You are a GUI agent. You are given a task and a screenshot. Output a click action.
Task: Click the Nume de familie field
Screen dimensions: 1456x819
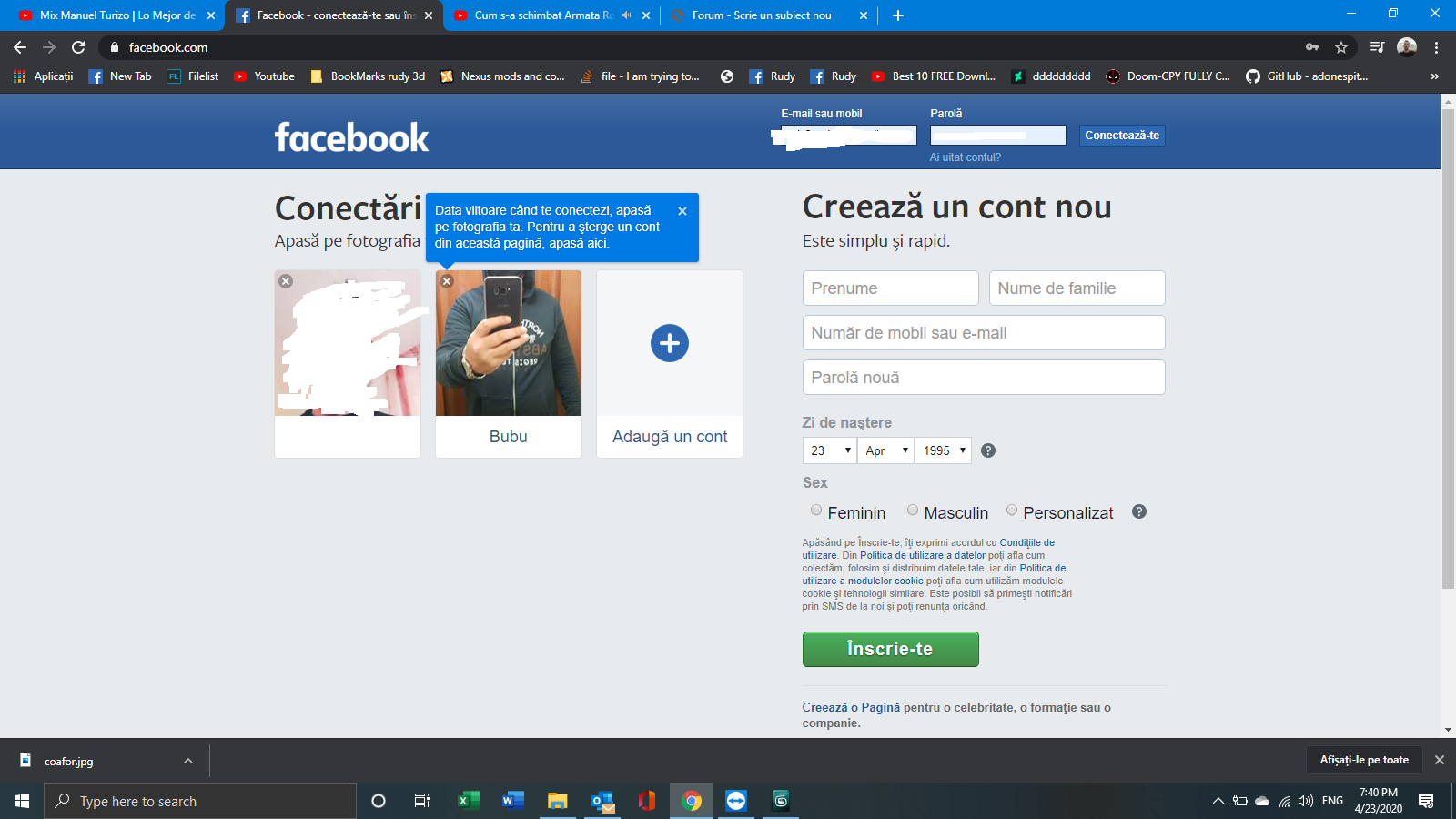1077,288
